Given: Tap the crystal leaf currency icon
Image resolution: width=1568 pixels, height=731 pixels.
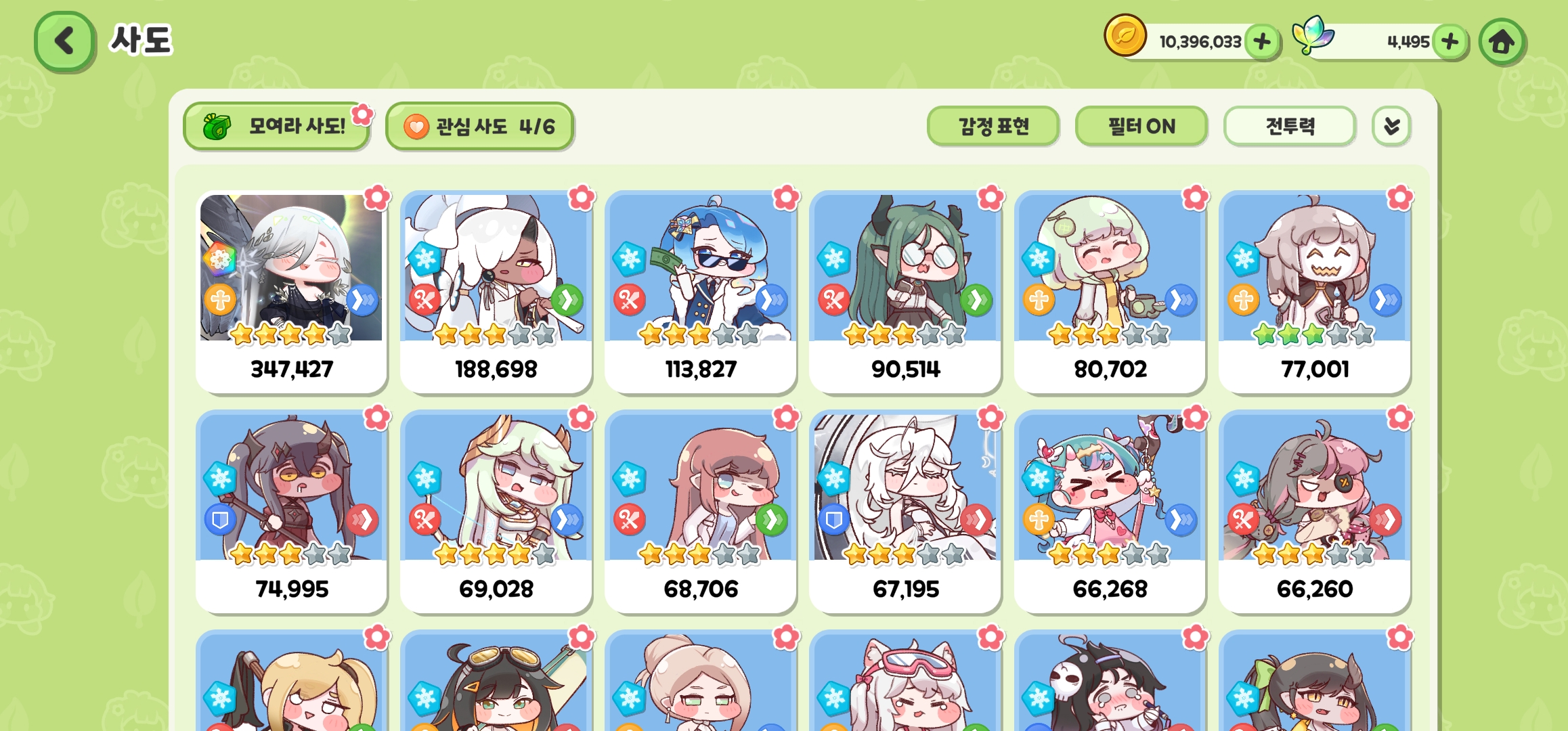Looking at the screenshot, I should pyautogui.click(x=1313, y=35).
